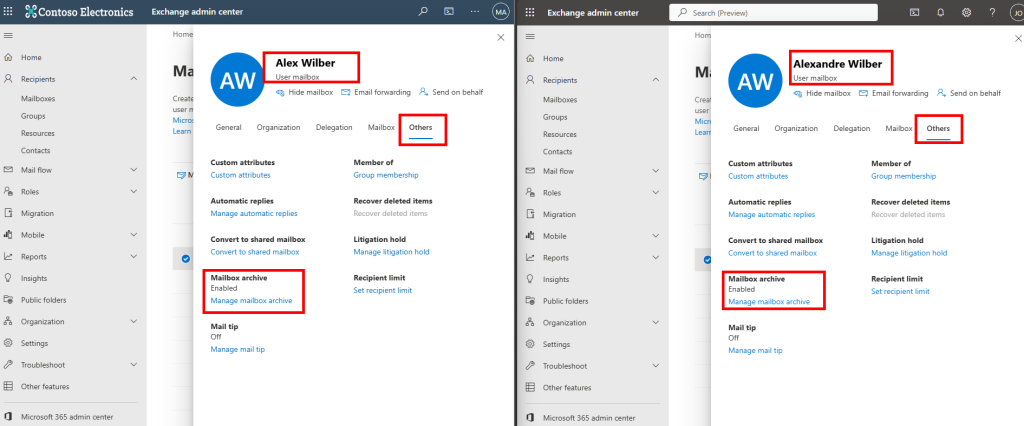
Task: Open Manage mailbox archive for Alex Wilber
Action: coord(251,301)
